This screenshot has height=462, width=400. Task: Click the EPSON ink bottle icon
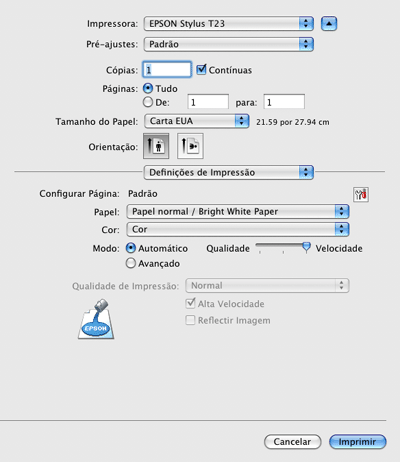click(96, 319)
